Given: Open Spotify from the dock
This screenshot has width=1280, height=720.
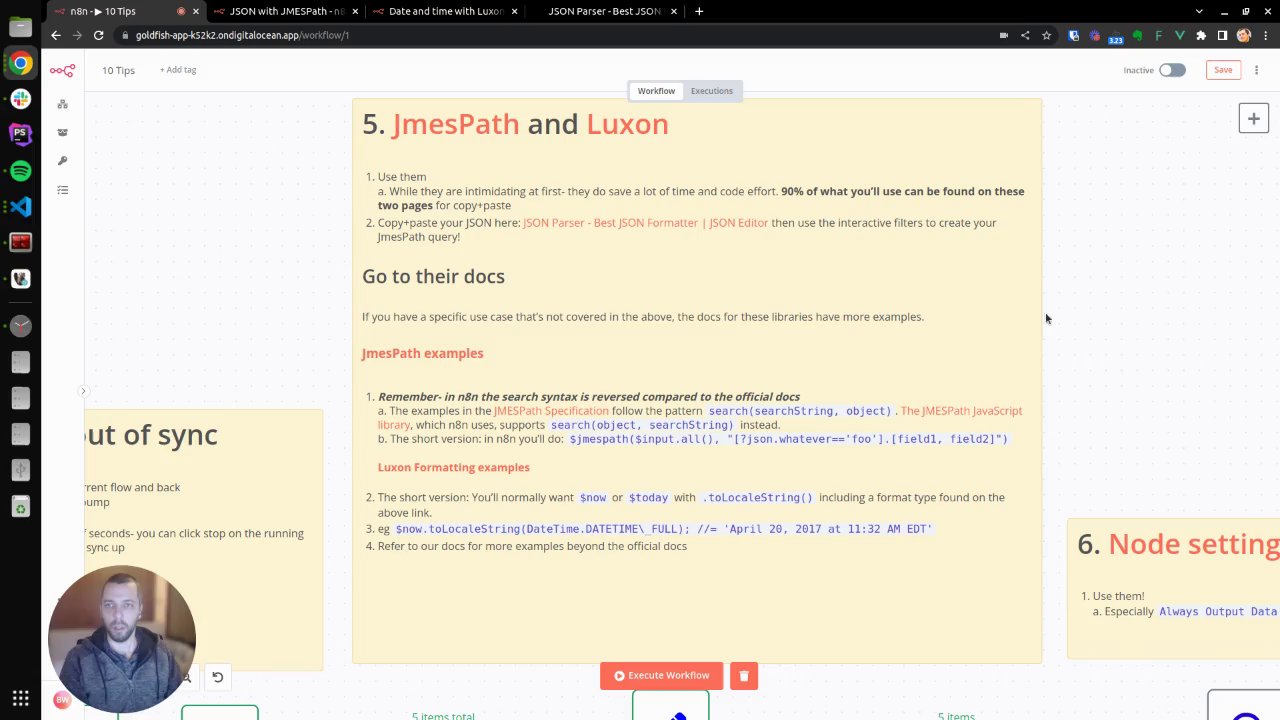Looking at the screenshot, I should [20, 171].
